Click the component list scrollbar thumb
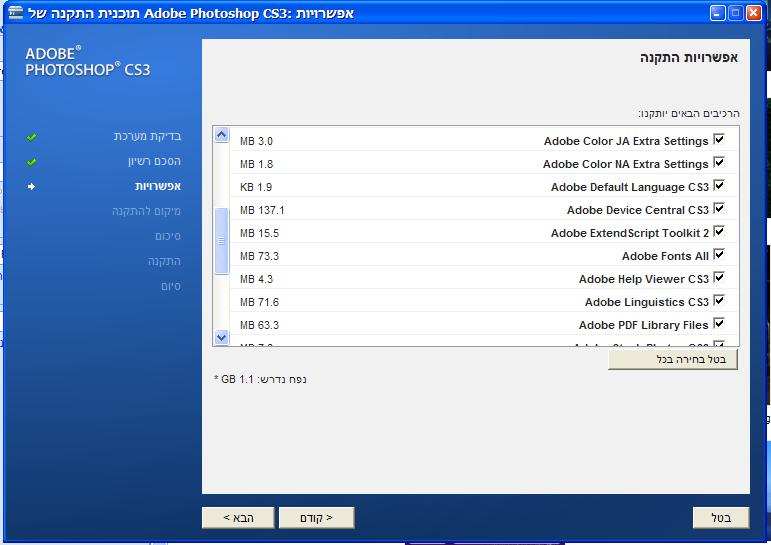This screenshot has height=545, width=771. click(x=222, y=241)
